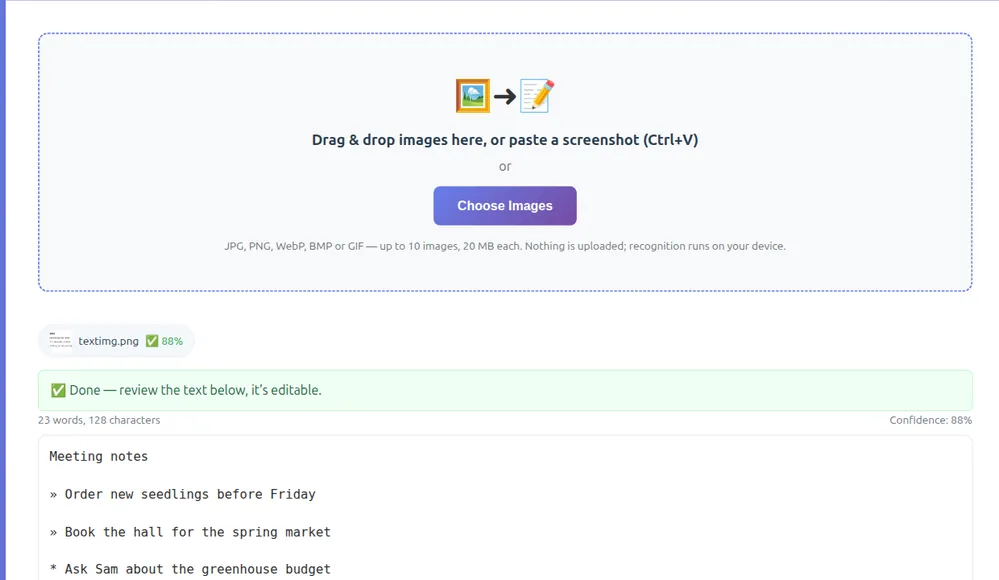Click the 'Done — review the text below' message
Image resolution: width=999 pixels, height=580 pixels.
195,390
